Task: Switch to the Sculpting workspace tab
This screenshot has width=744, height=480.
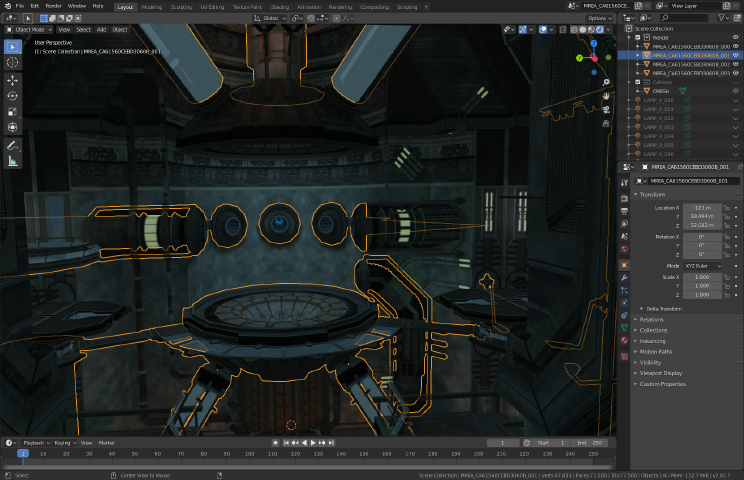Action: click(181, 6)
